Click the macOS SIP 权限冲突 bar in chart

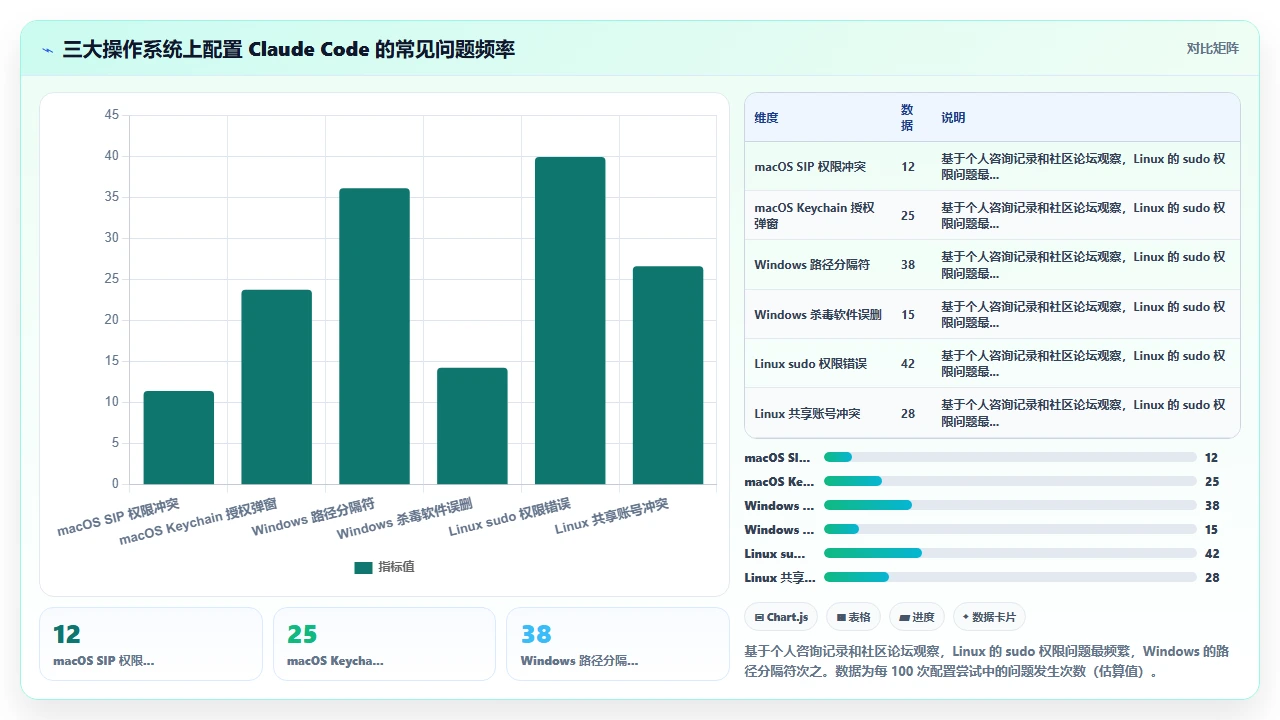point(179,438)
